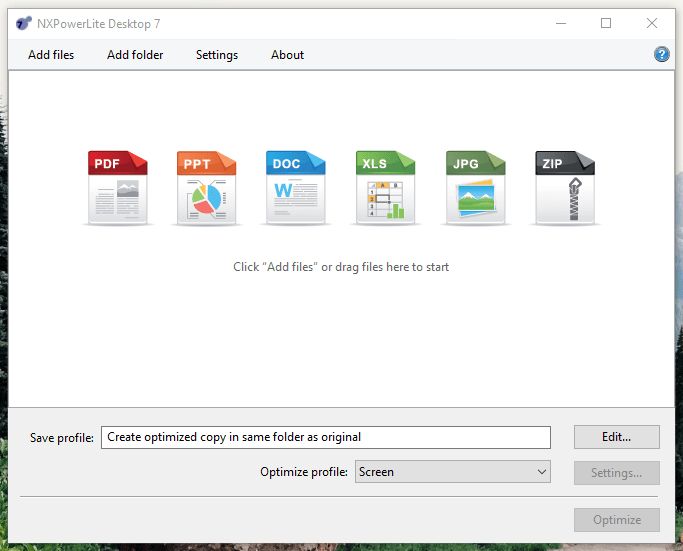Expand the Optimize profile dropdown showing Screen
The image size is (683, 551).
tap(453, 472)
